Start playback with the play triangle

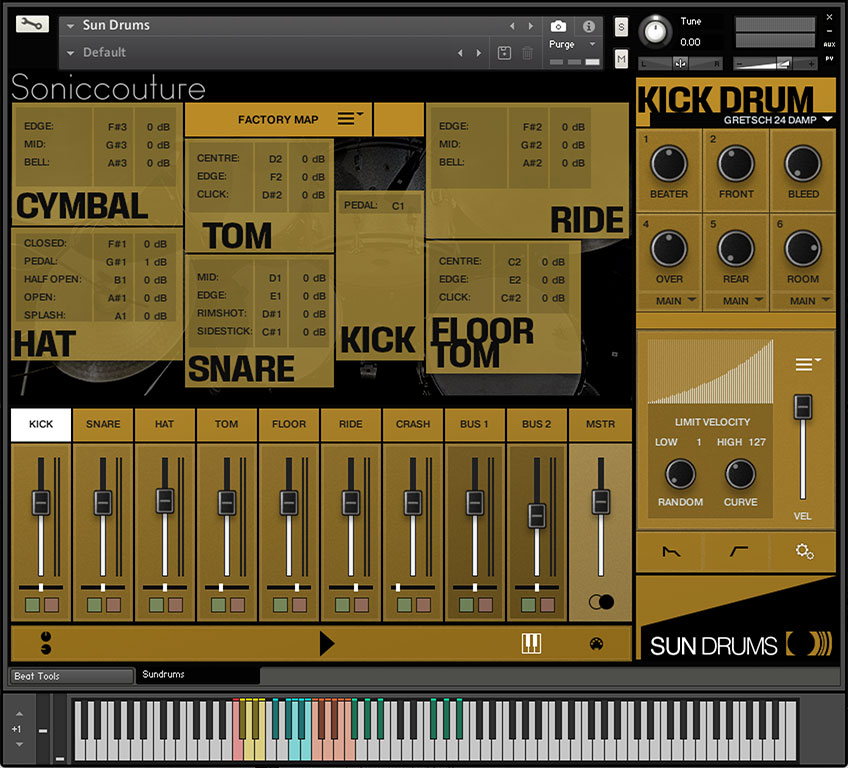(327, 643)
